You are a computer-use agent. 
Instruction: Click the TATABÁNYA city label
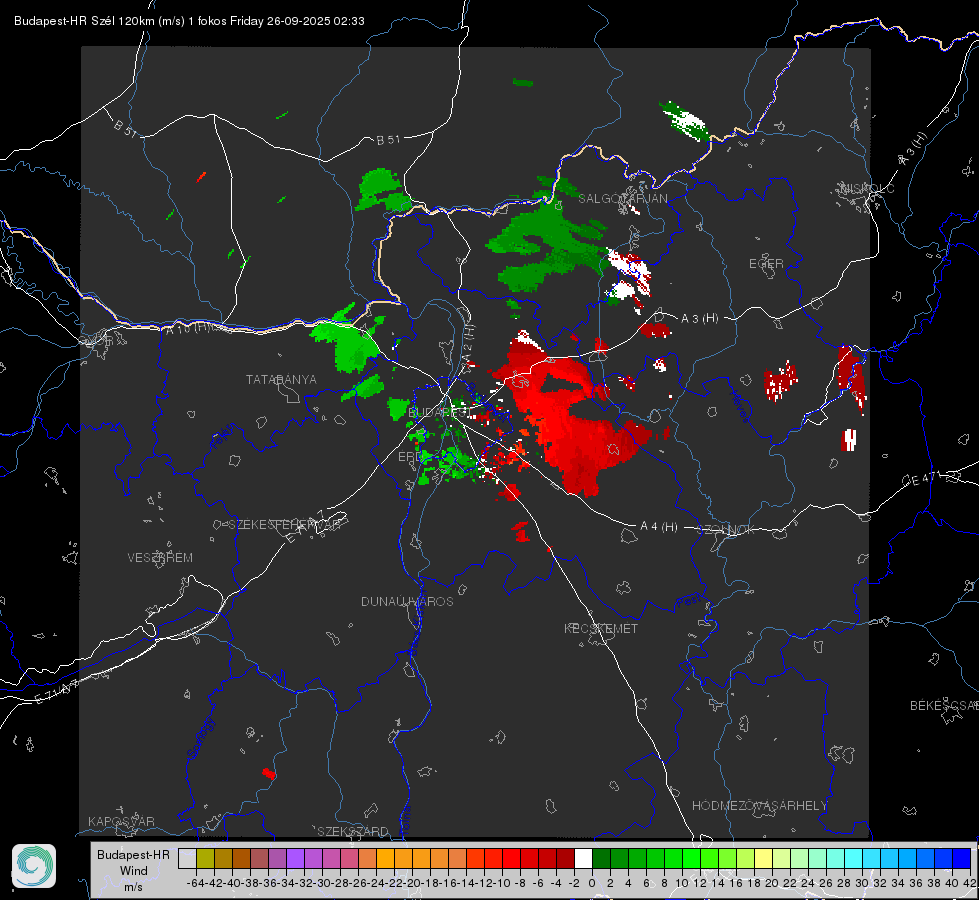(x=281, y=379)
